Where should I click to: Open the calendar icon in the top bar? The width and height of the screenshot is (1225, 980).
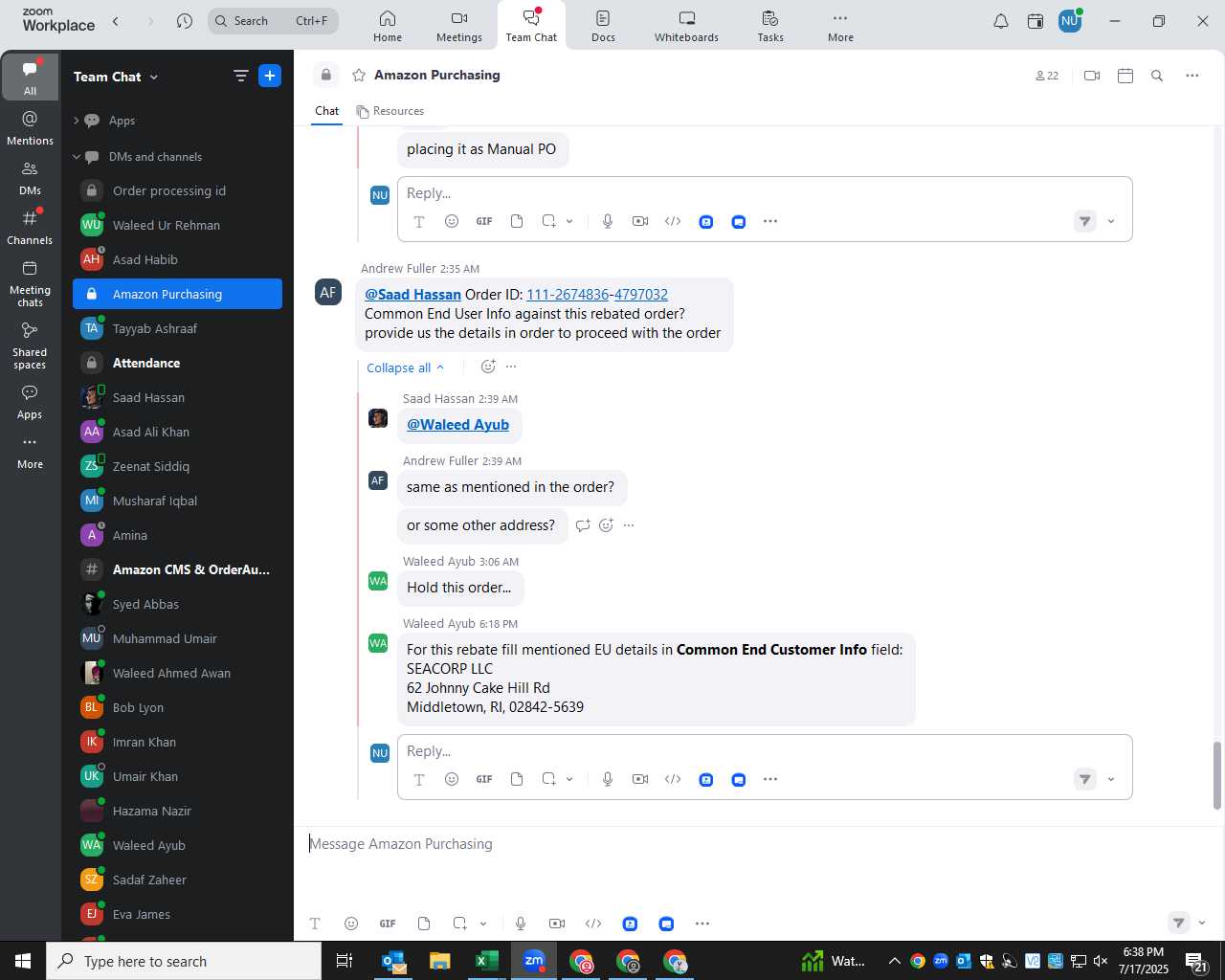[1036, 21]
